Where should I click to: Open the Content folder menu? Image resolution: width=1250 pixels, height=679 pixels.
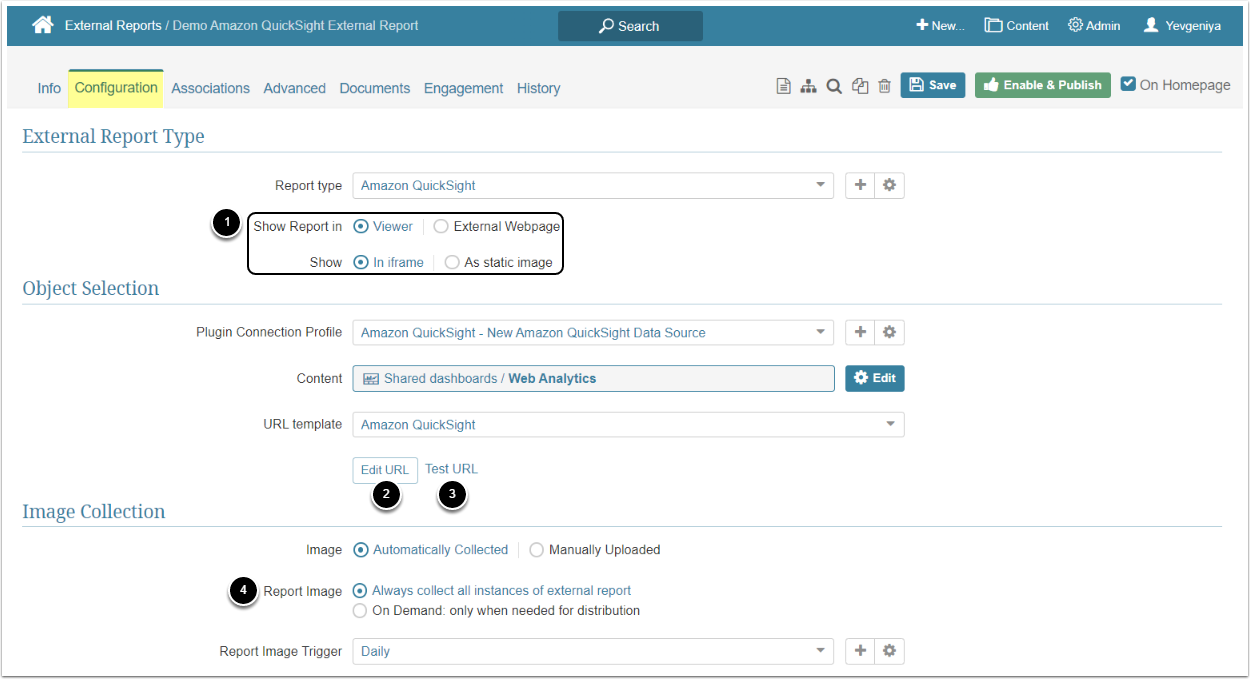(x=1016, y=26)
